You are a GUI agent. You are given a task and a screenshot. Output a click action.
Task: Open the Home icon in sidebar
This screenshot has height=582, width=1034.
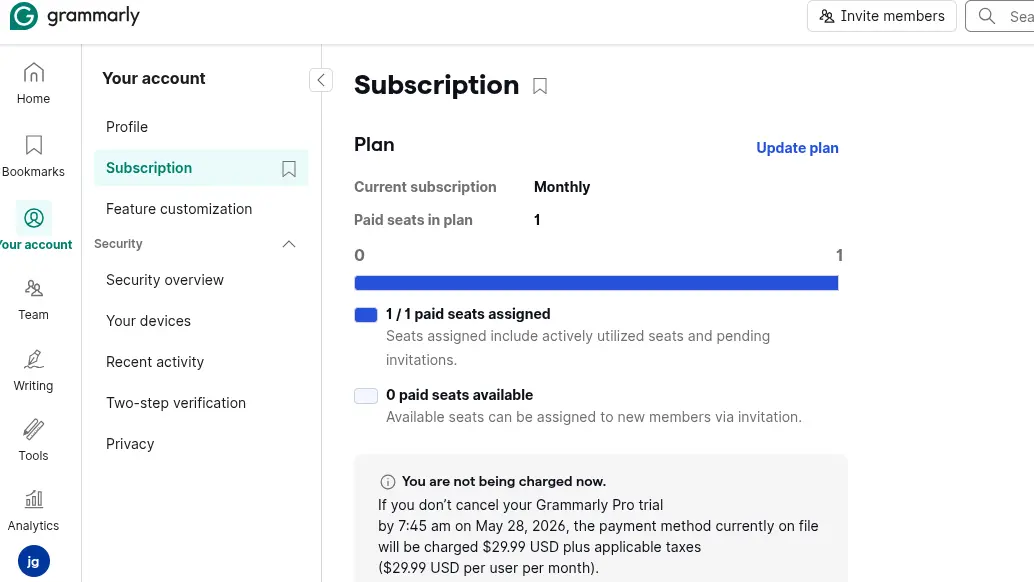tap(34, 73)
